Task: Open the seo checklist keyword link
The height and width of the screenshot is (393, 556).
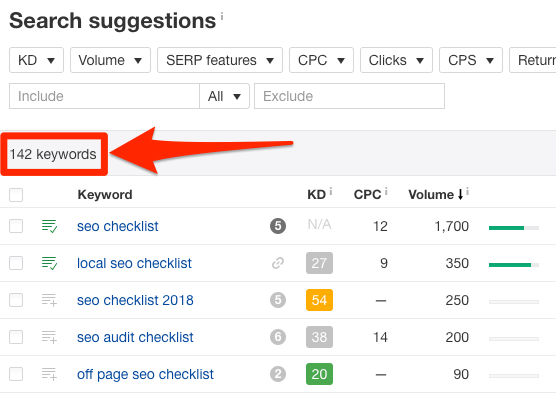Action: point(118,226)
